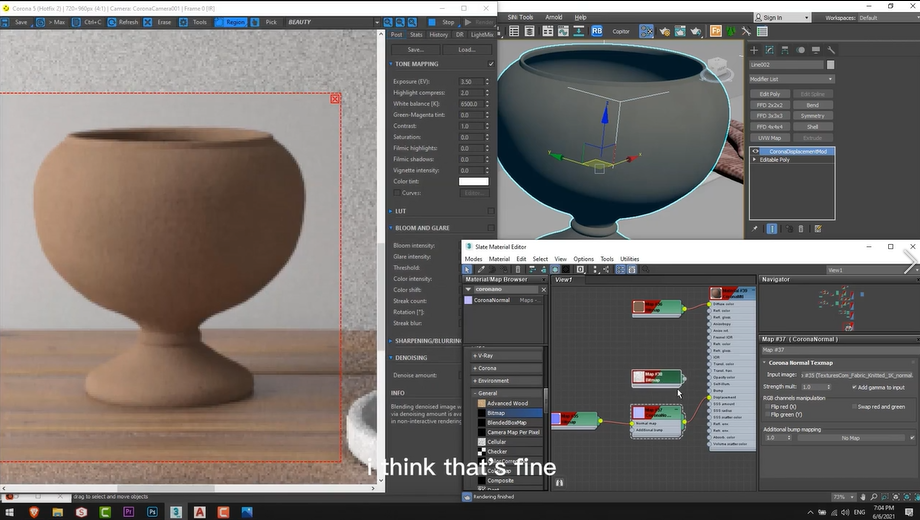This screenshot has height=520, width=920.
Task: Collapse the Denoising section
Action: point(391,357)
